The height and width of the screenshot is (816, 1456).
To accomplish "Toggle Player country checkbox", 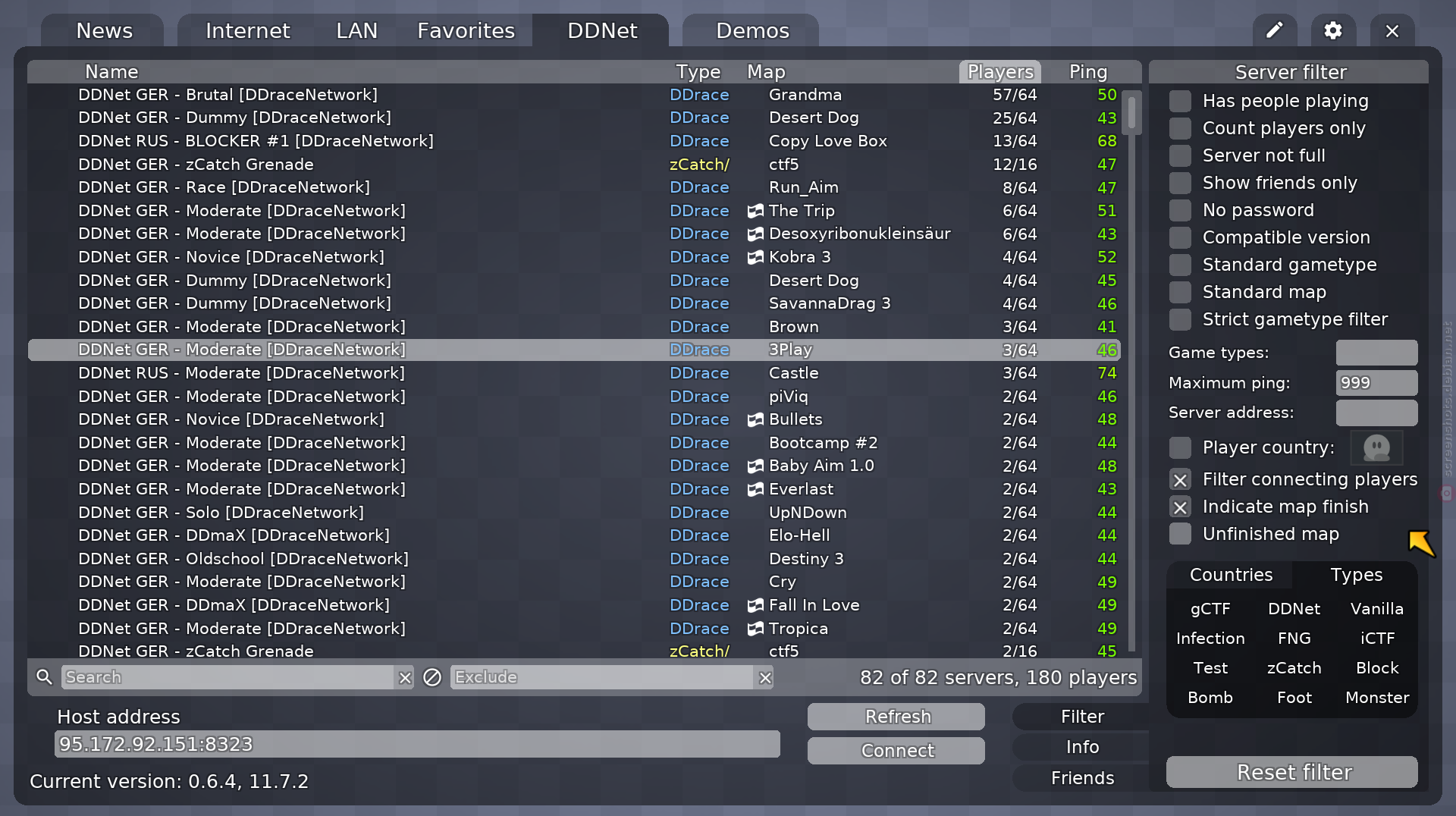I will click(1180, 447).
